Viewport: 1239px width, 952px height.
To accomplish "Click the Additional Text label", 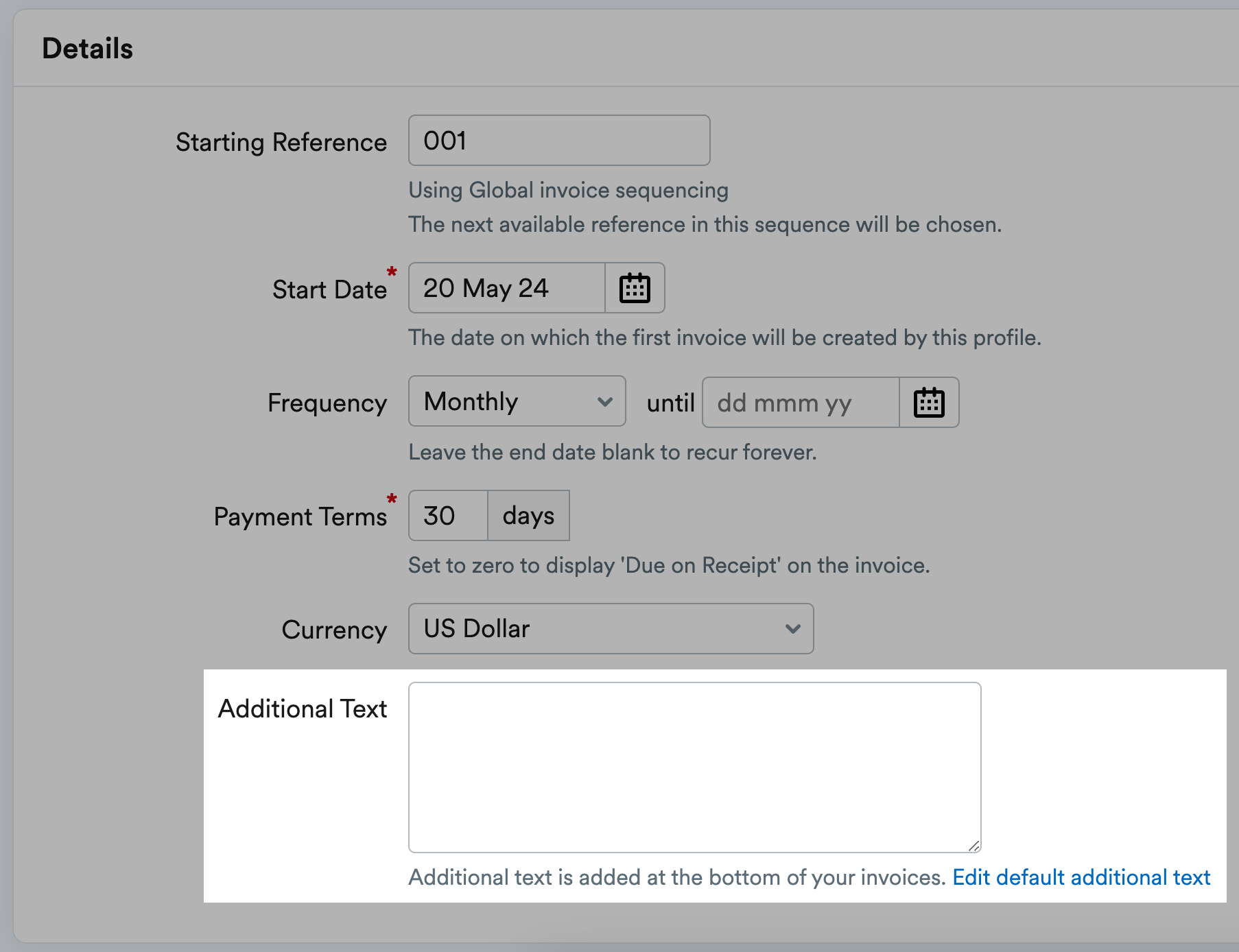I will [303, 709].
